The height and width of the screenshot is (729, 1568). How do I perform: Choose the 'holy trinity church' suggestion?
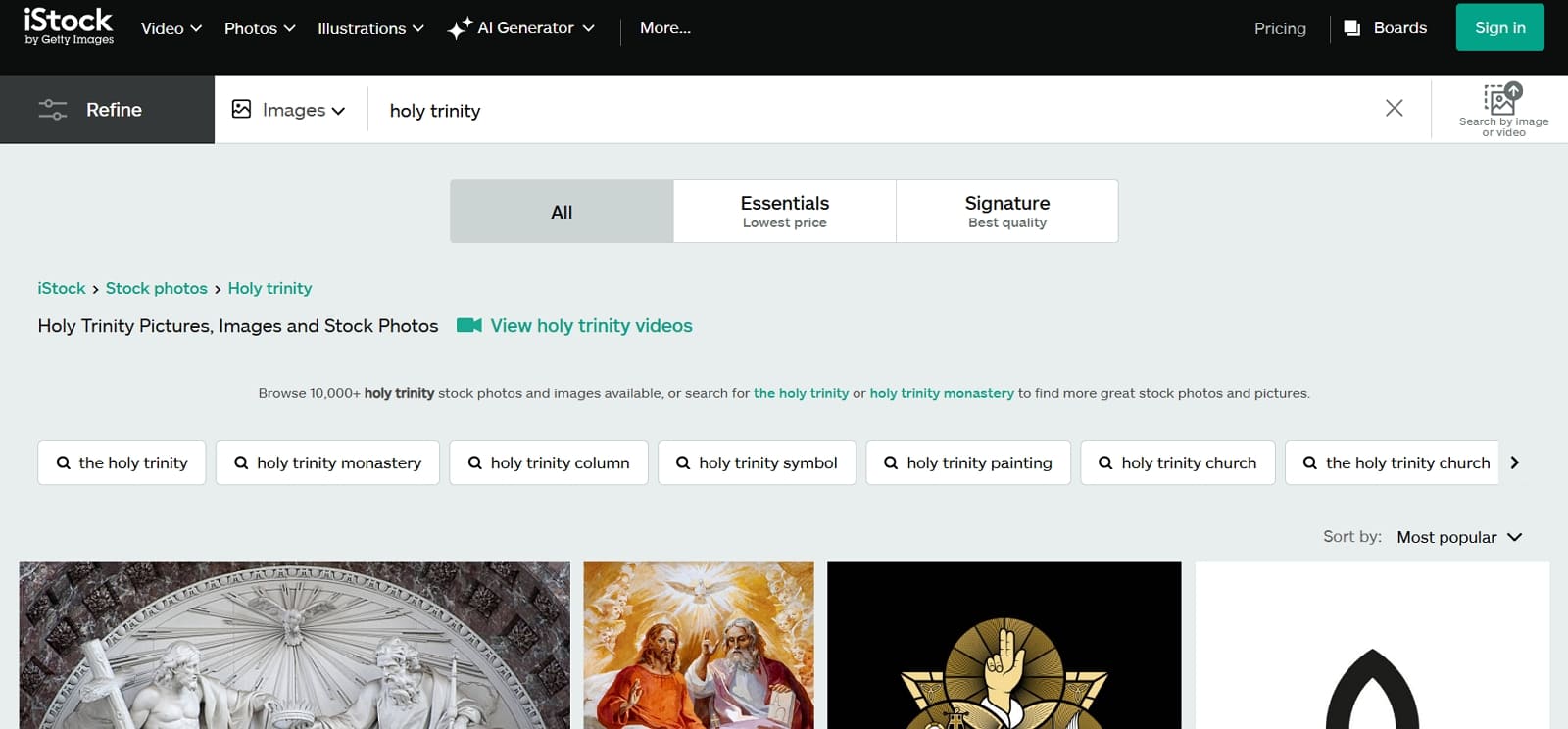coord(1178,462)
